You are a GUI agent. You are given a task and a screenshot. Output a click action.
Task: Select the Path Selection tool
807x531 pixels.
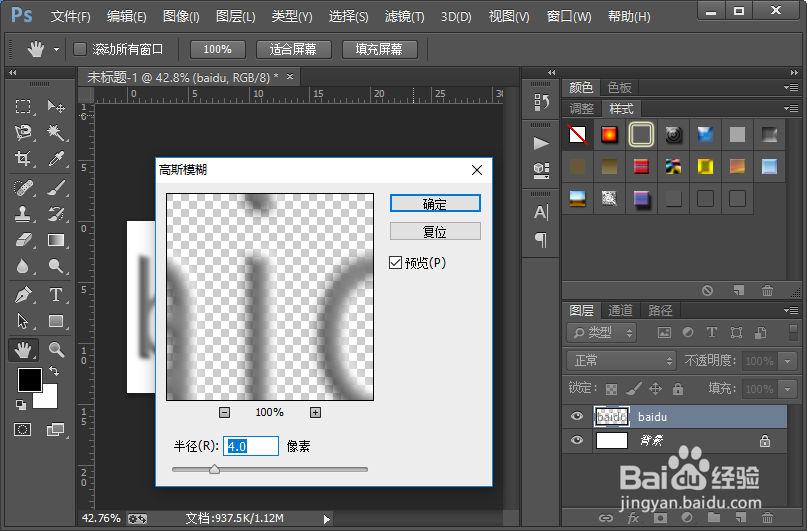tap(23, 321)
